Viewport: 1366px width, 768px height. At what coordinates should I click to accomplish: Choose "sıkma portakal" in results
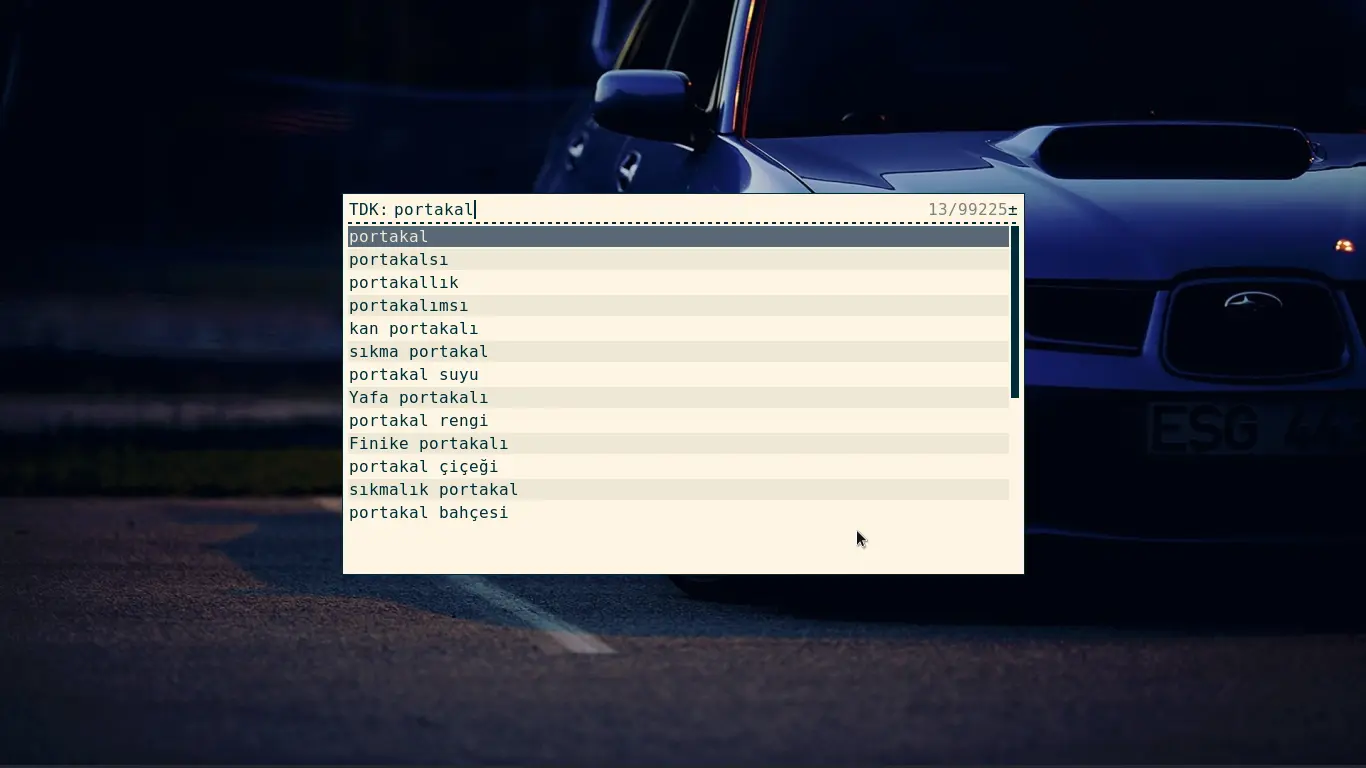[678, 352]
